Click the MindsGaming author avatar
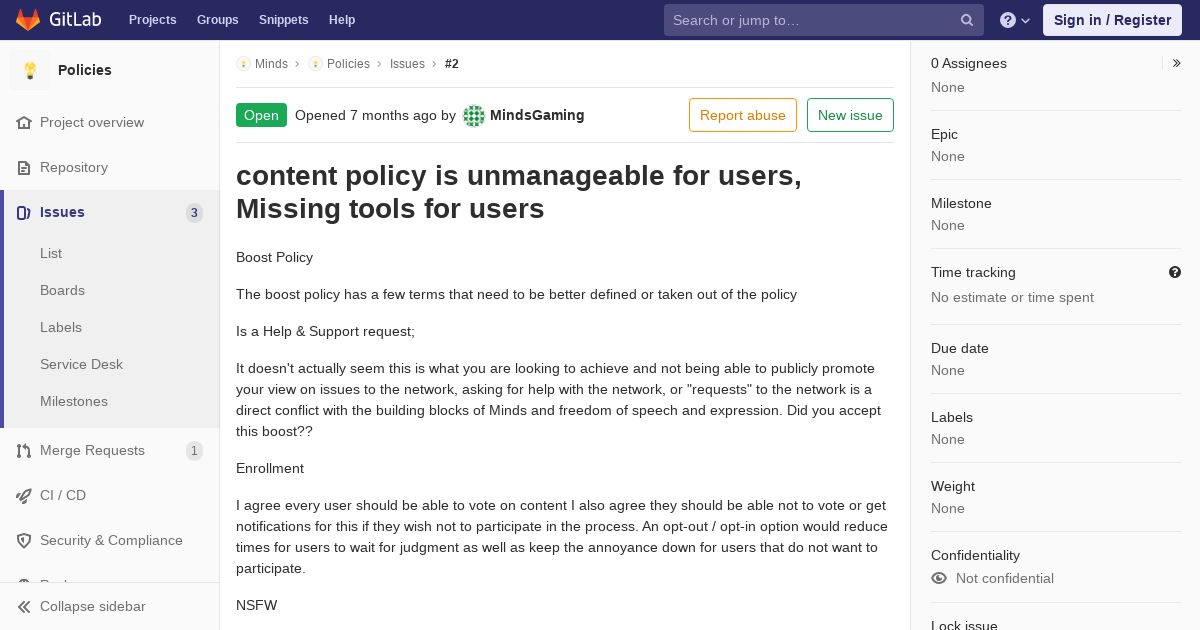The width and height of the screenshot is (1200, 630). click(x=474, y=116)
